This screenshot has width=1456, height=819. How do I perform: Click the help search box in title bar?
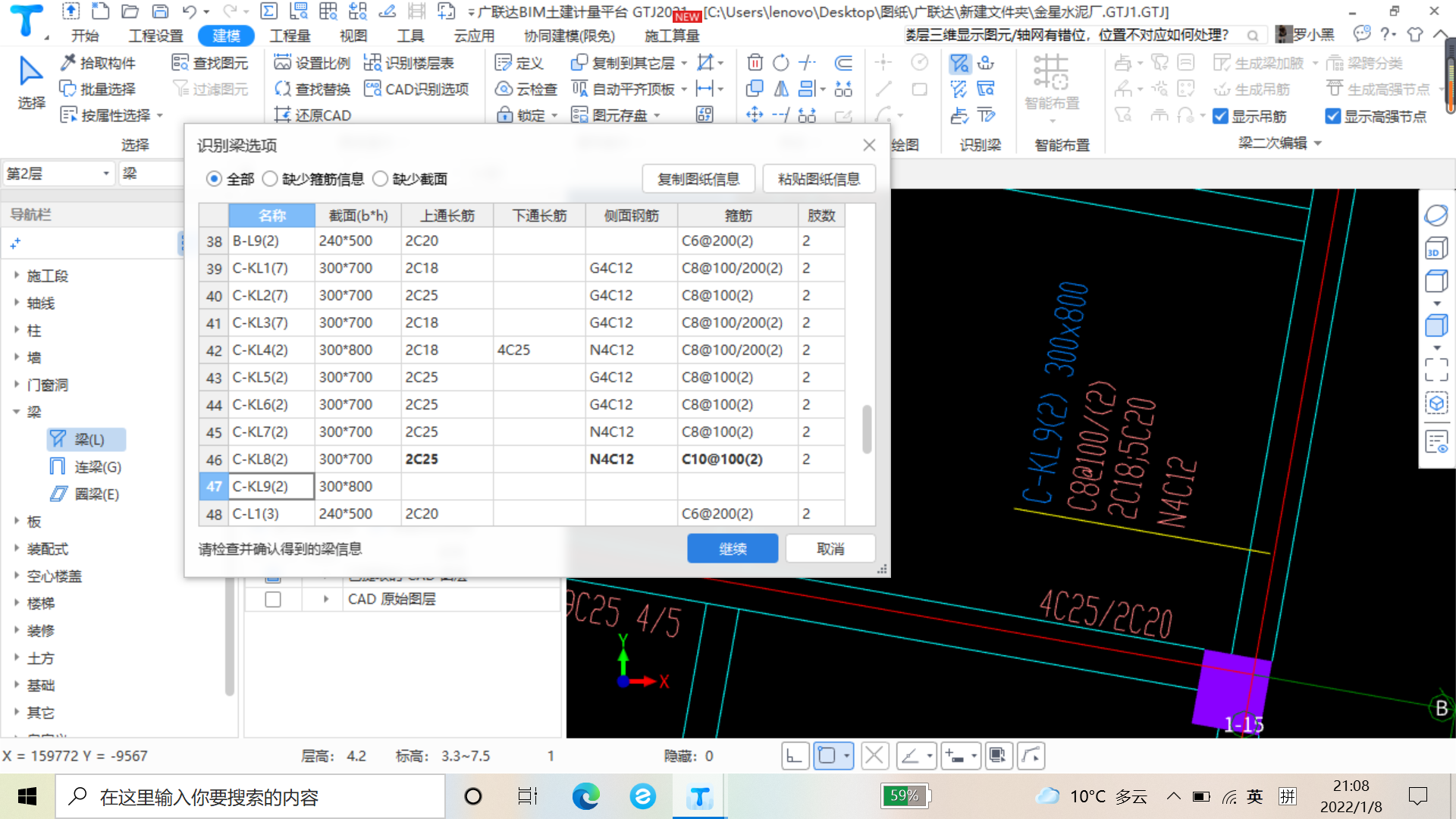[1084, 35]
